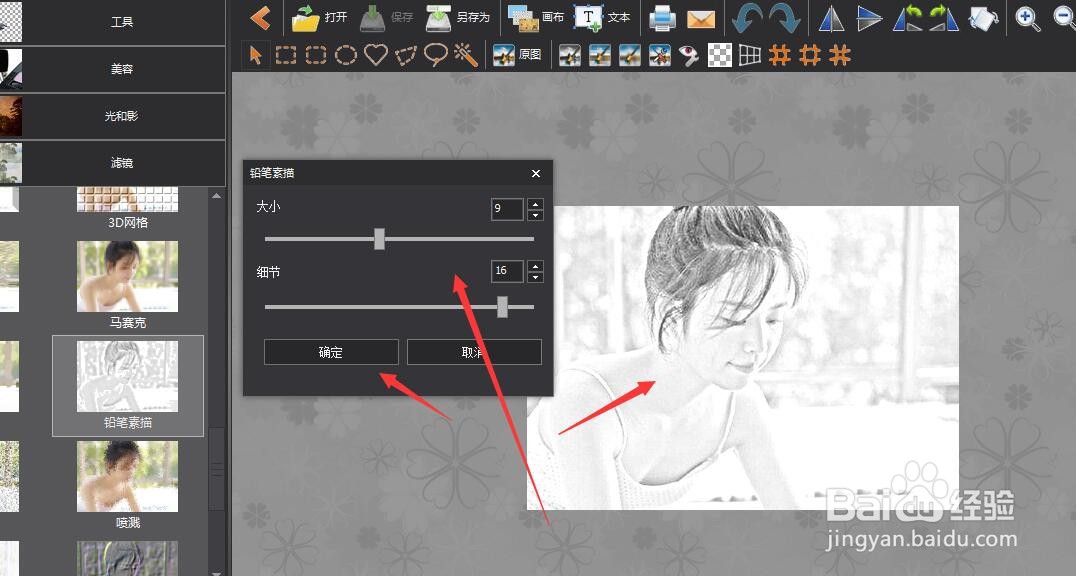Click the free rotate icon
The image size is (1076, 576).
[983, 19]
